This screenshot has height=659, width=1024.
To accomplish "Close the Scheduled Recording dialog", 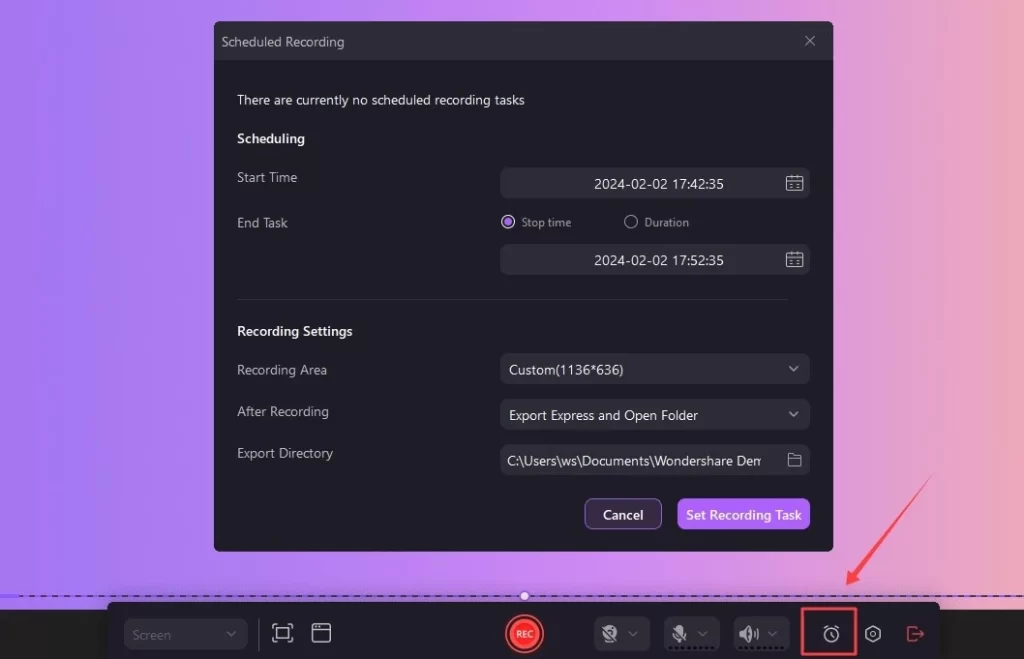I will click(x=810, y=41).
